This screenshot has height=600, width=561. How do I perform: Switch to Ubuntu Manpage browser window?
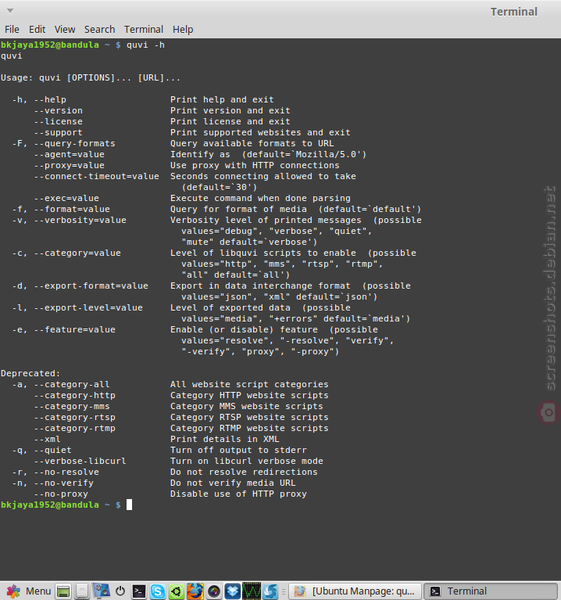(354, 591)
